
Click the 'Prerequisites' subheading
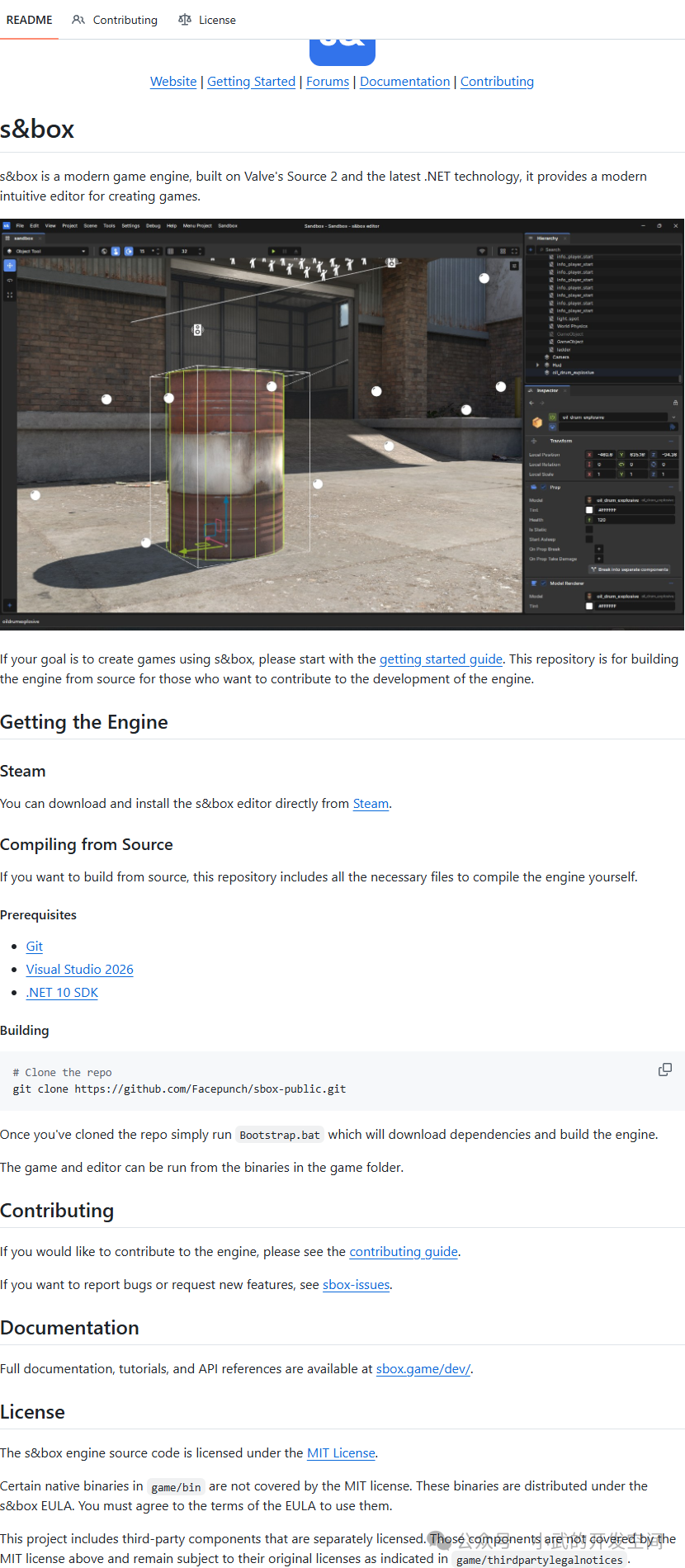pyautogui.click(x=38, y=915)
